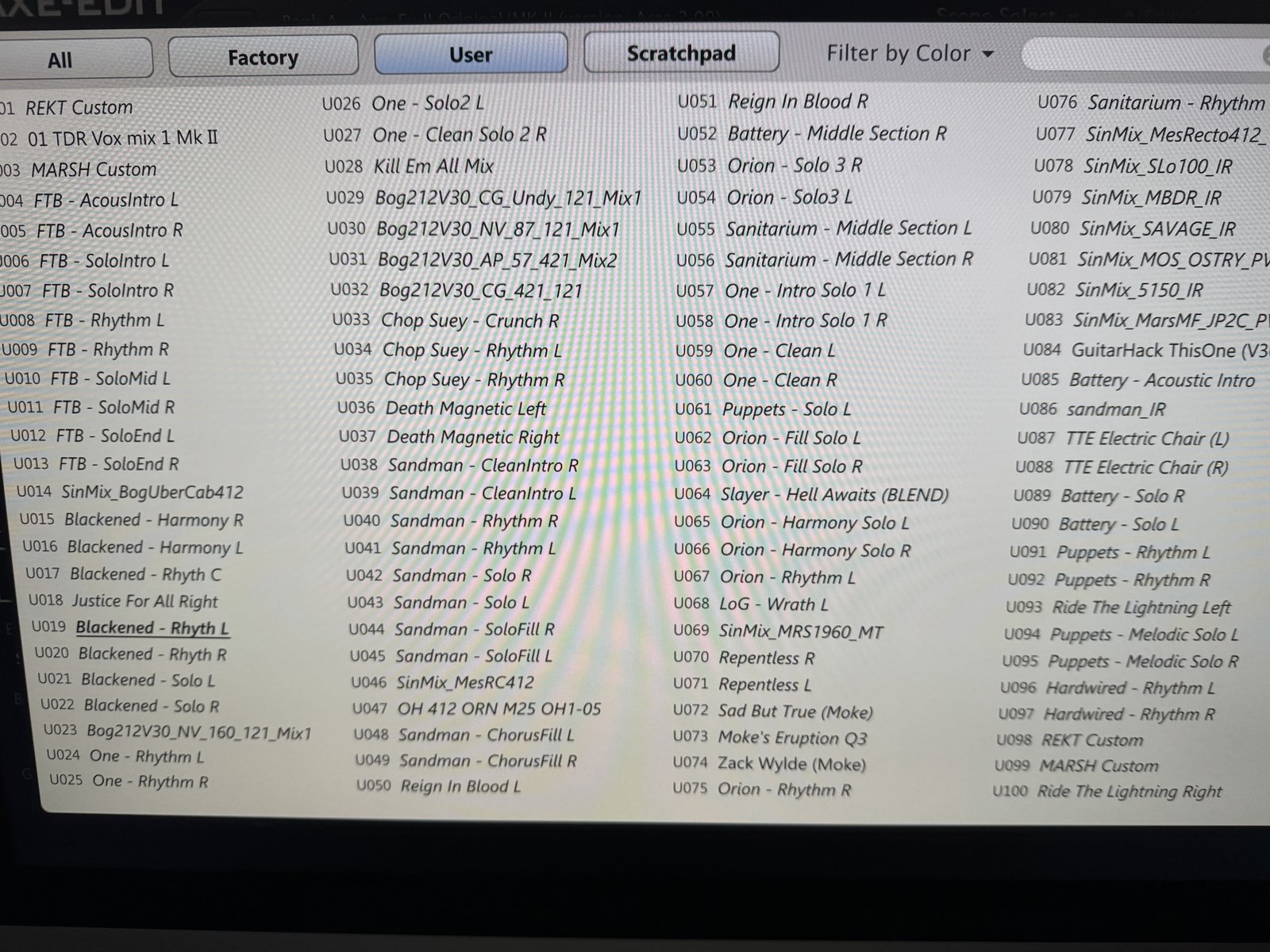Select cab U019 Blackened - Rhyth L
Viewport: 1270px width, 952px height.
pyautogui.click(x=131, y=628)
